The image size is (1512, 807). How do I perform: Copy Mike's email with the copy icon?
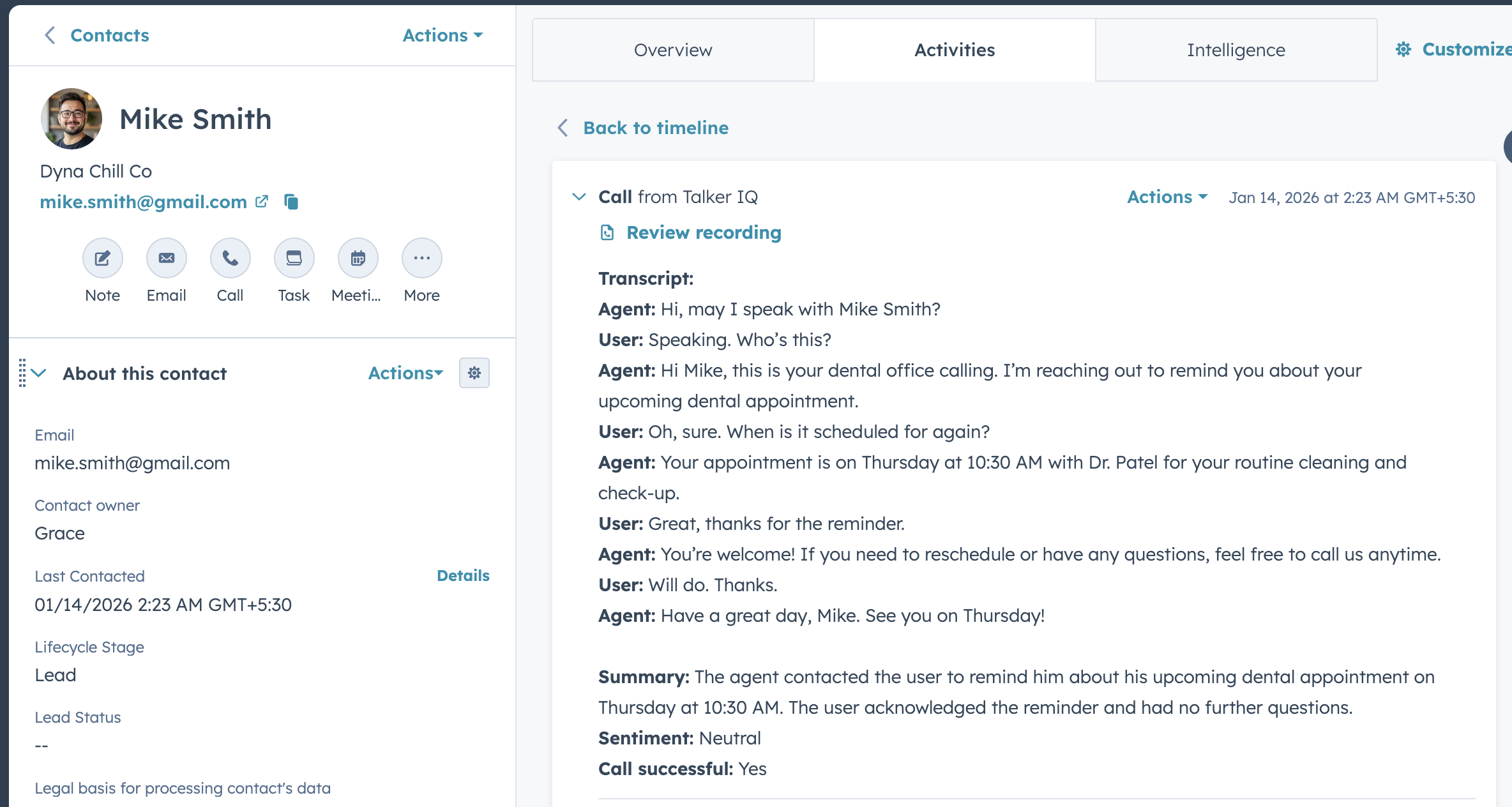292,202
